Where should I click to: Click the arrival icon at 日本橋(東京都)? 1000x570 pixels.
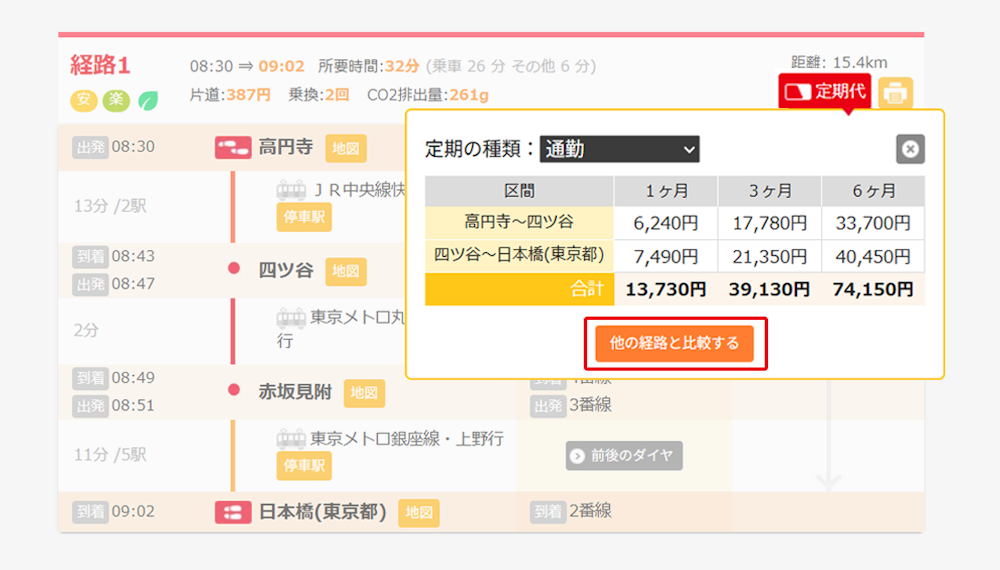tap(233, 512)
